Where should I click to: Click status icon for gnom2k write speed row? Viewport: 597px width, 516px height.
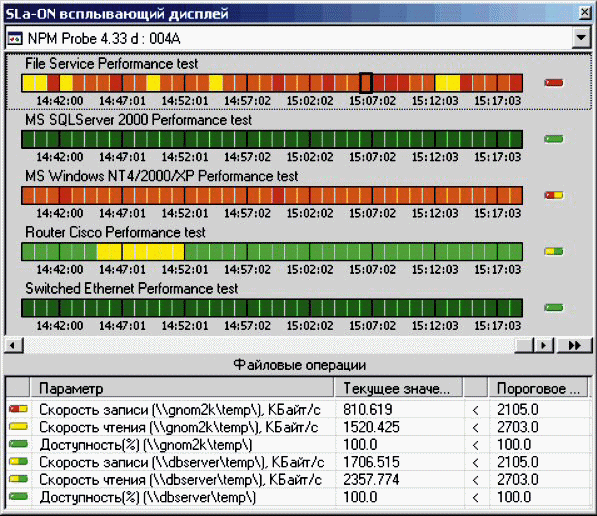[18, 409]
